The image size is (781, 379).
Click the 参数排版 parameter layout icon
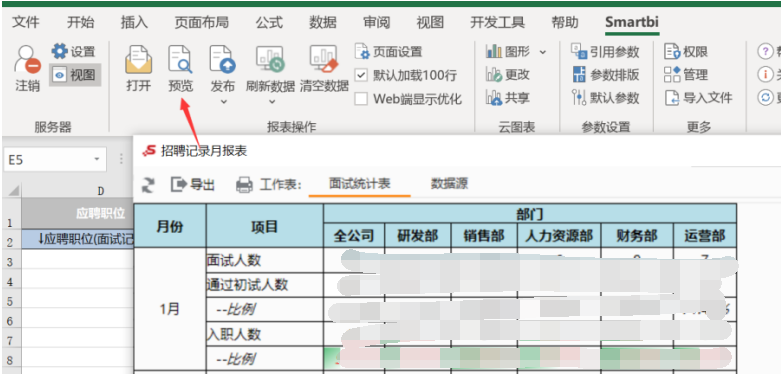pyautogui.click(x=580, y=75)
